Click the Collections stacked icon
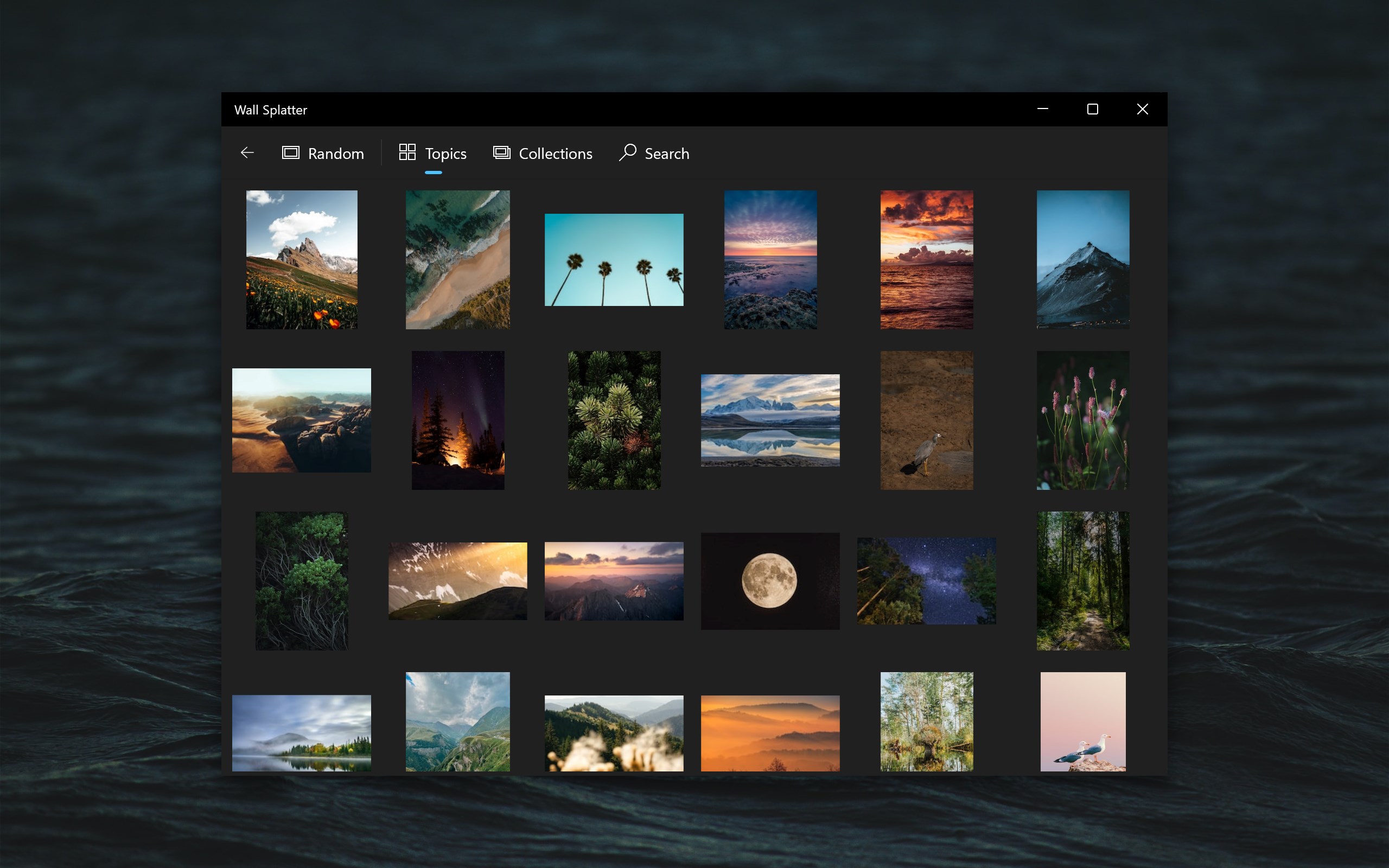This screenshot has height=868, width=1389. pyautogui.click(x=502, y=152)
